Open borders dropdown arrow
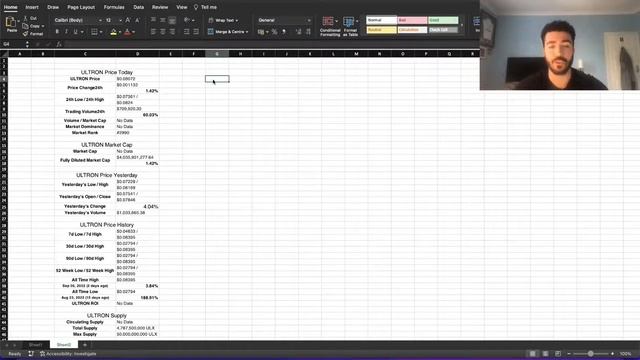Screen dimensions: 640x360 101,32
